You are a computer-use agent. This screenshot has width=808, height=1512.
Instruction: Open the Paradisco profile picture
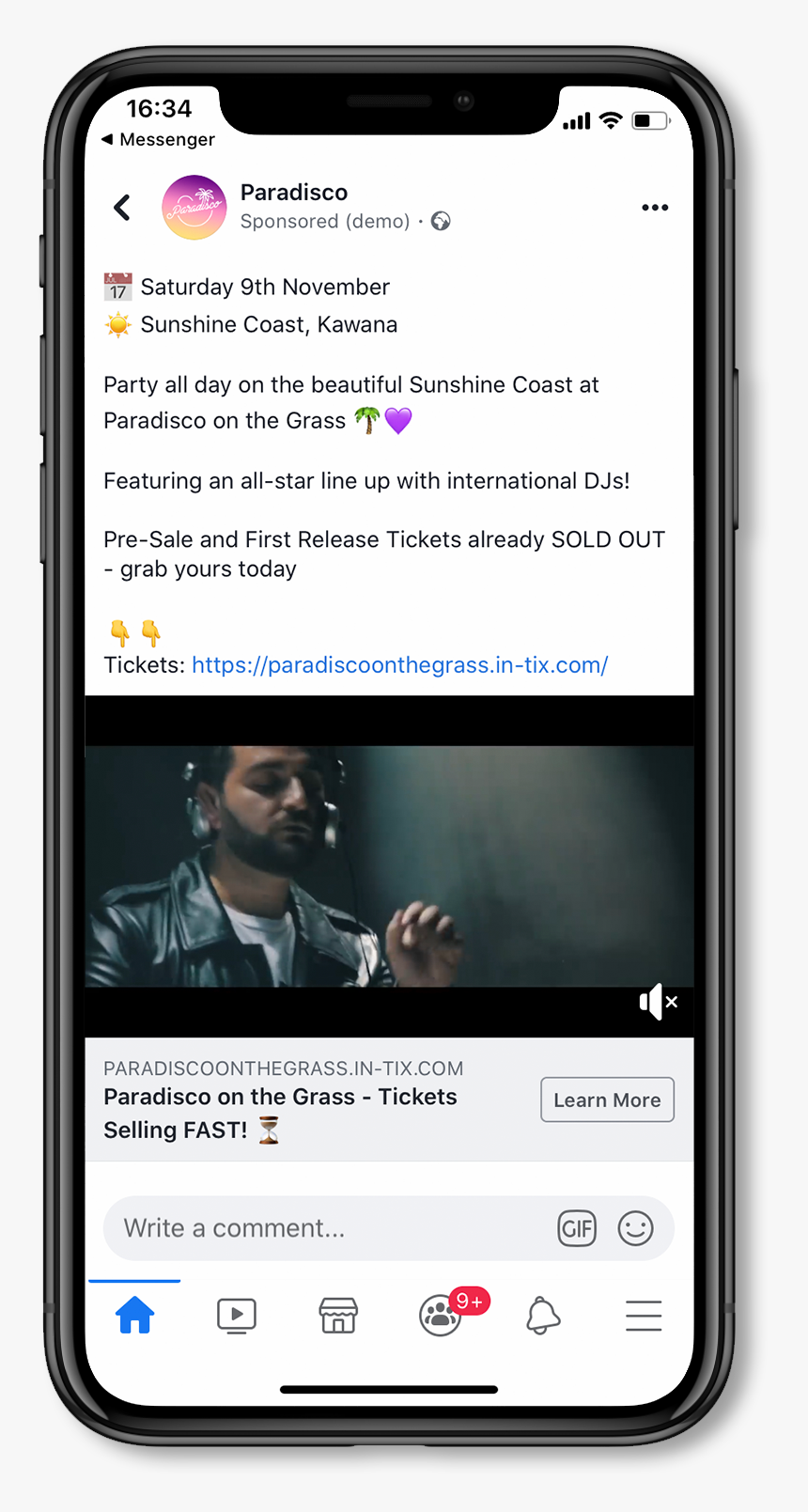click(x=194, y=208)
